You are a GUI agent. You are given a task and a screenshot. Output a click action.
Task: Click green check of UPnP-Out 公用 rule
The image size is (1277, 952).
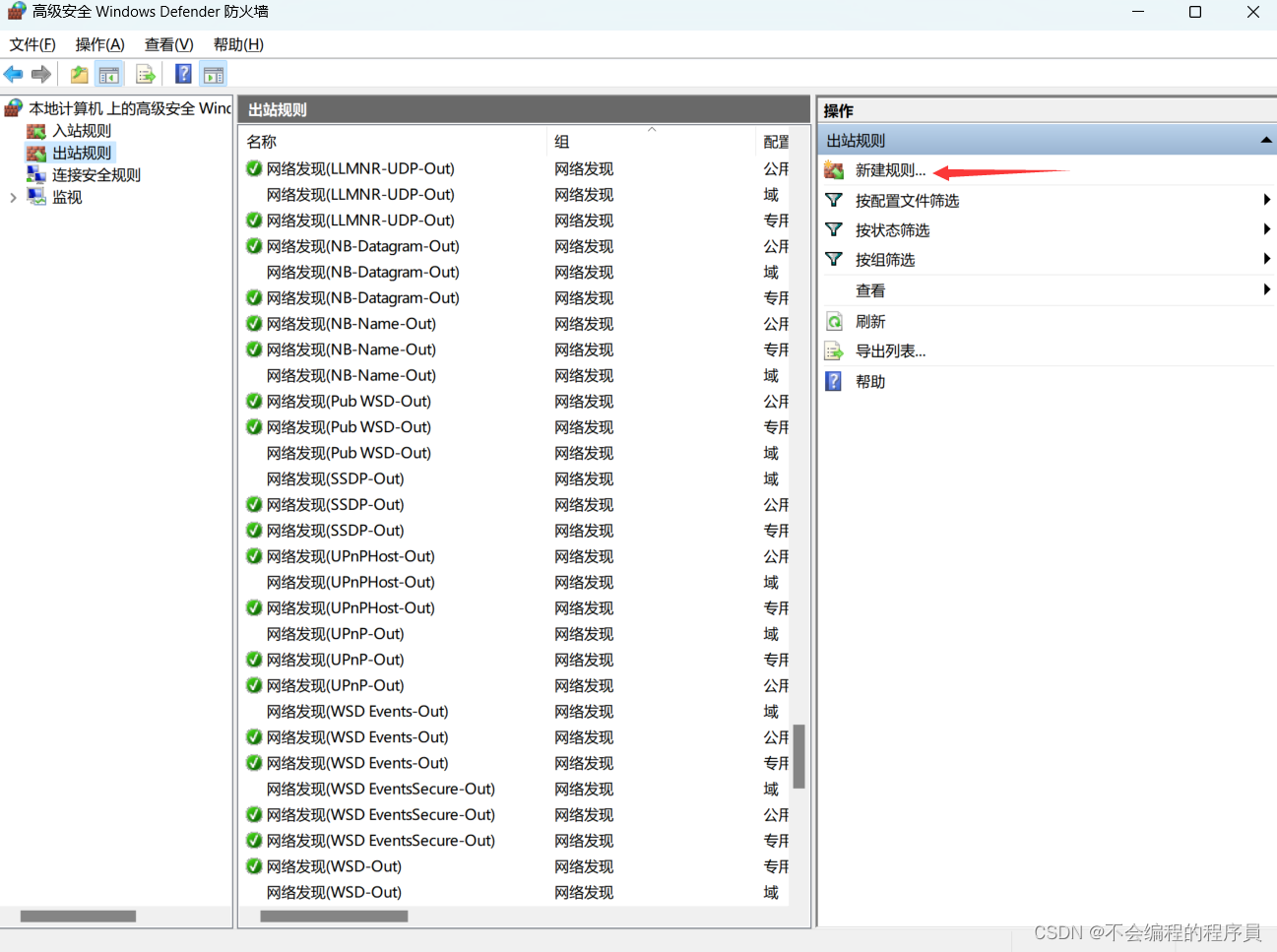click(x=254, y=685)
